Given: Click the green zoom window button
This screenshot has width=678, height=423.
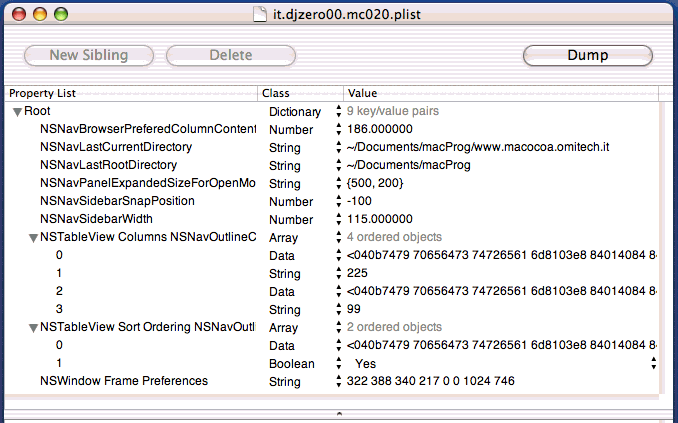Looking at the screenshot, I should (x=61, y=15).
